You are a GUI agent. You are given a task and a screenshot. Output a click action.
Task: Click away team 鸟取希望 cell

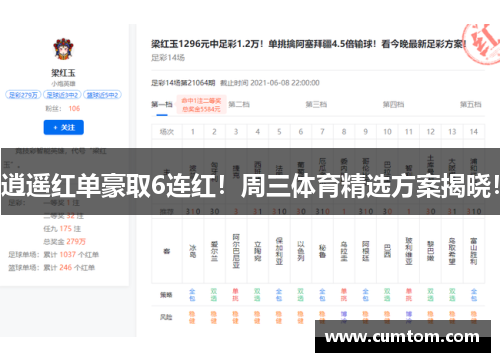pyautogui.click(x=452, y=251)
